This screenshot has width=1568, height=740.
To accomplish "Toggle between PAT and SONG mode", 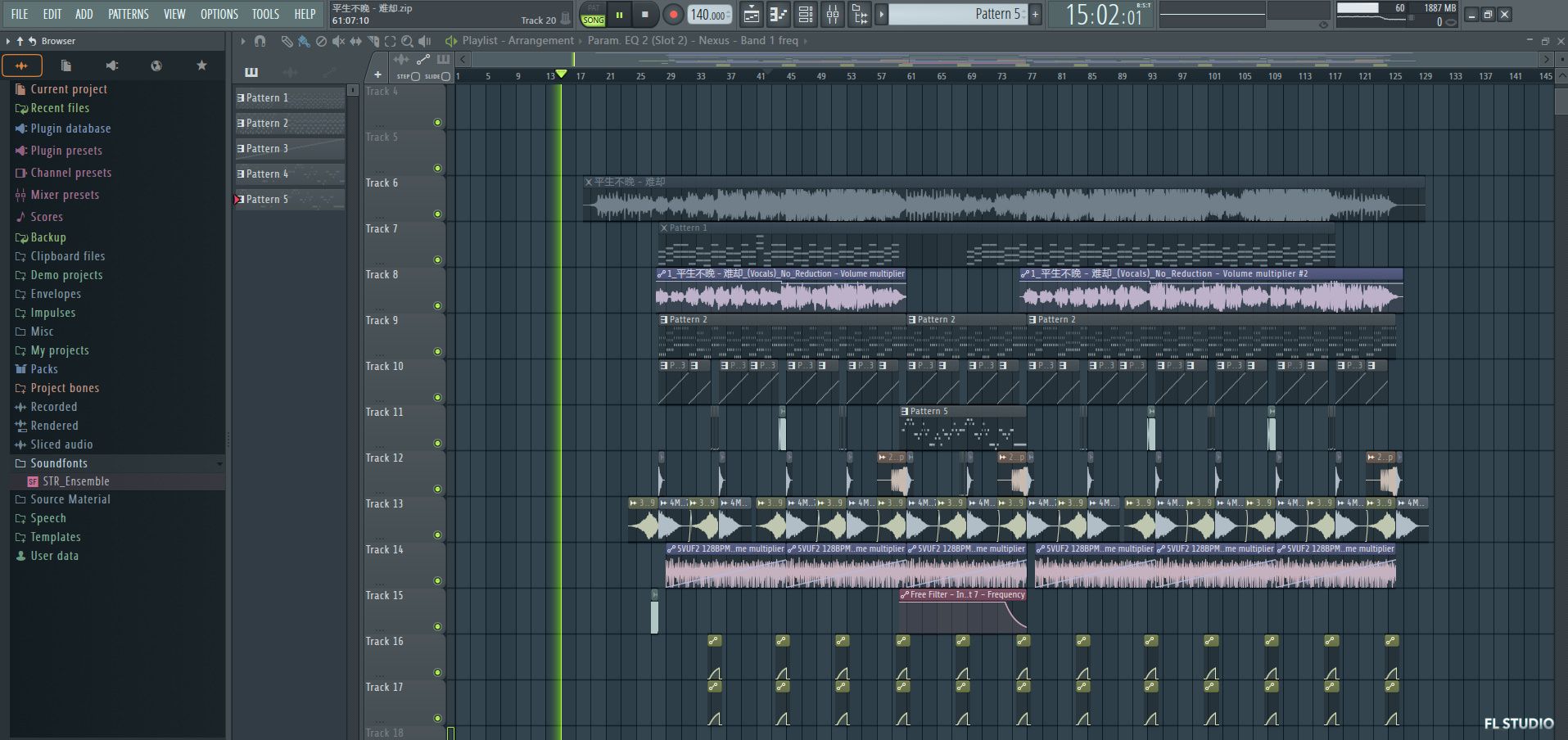I will (593, 15).
